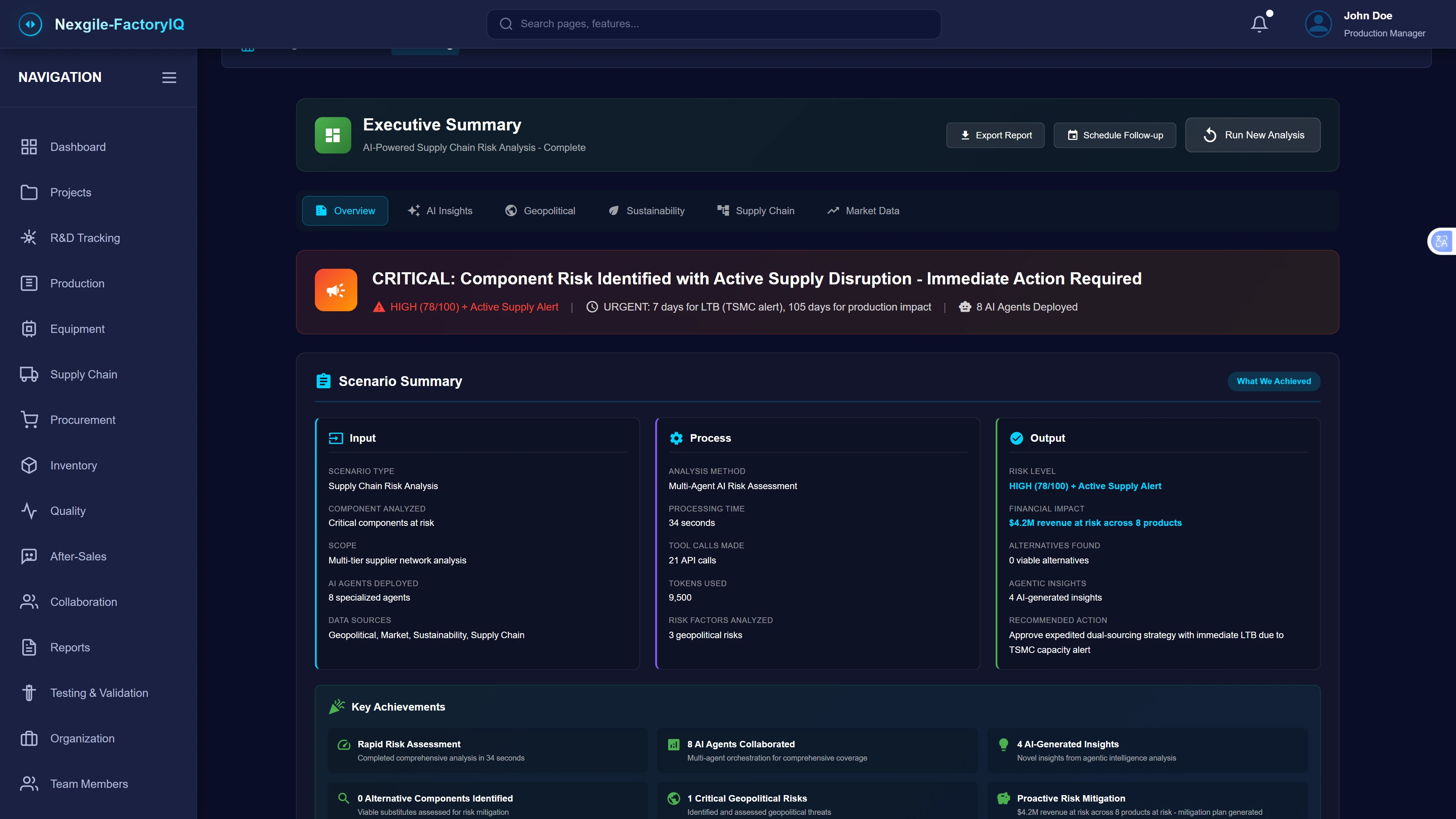1456x819 pixels.
Task: Run New Analysis for the summary
Action: click(x=1252, y=135)
